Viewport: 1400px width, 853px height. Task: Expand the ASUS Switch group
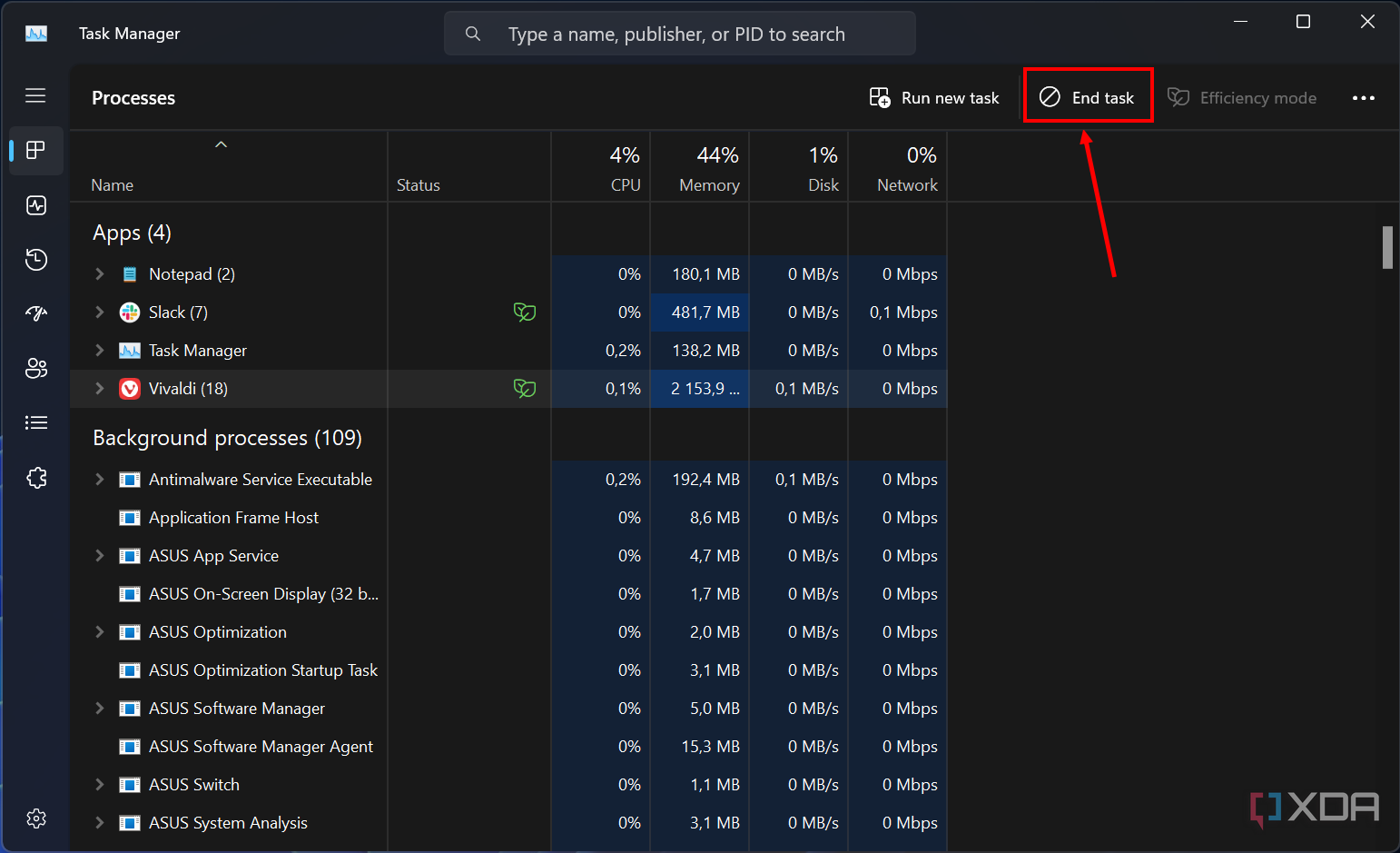100,785
